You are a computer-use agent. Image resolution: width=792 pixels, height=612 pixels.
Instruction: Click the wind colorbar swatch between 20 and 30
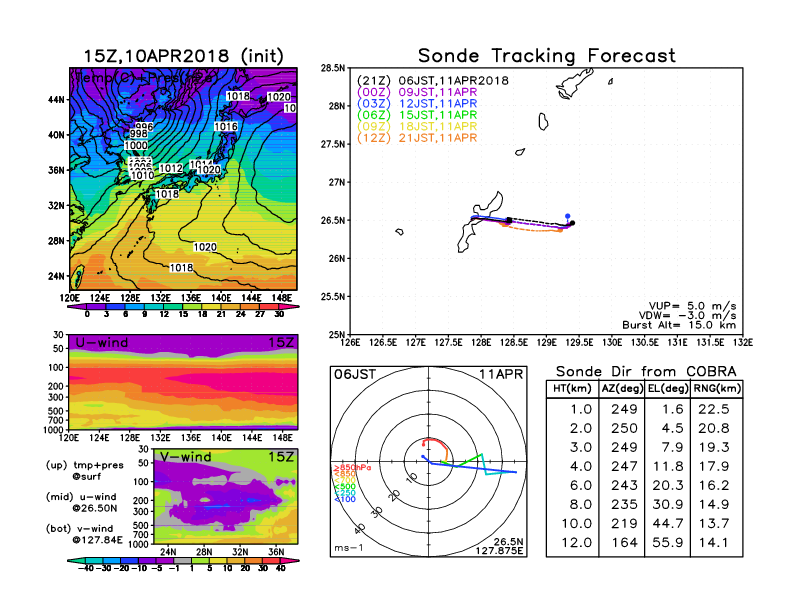pos(254,560)
